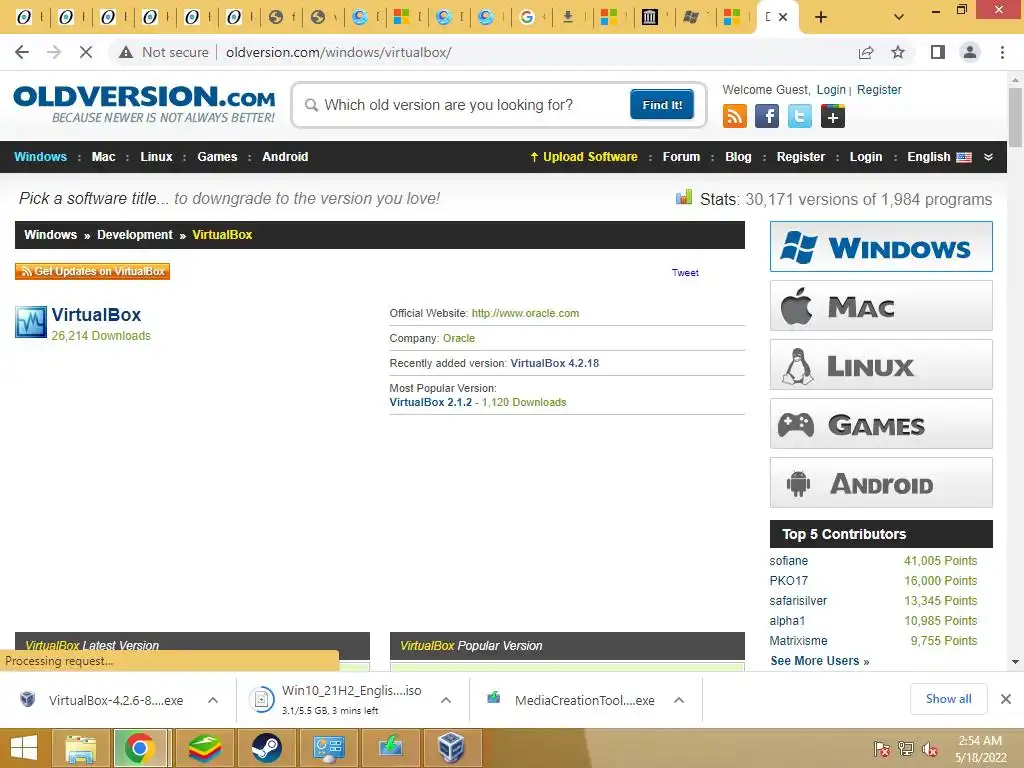The height and width of the screenshot is (768, 1024).
Task: Click the Oracle company link
Action: (x=458, y=338)
